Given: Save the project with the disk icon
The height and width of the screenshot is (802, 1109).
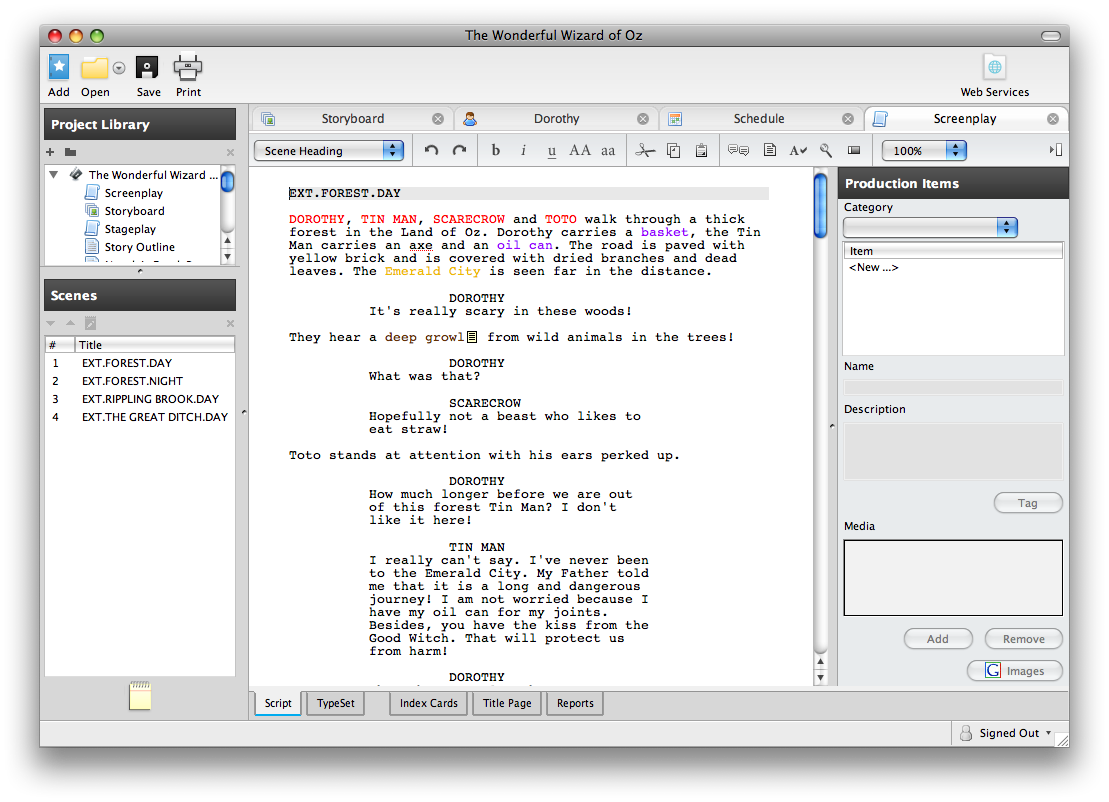Looking at the screenshot, I should (147, 68).
